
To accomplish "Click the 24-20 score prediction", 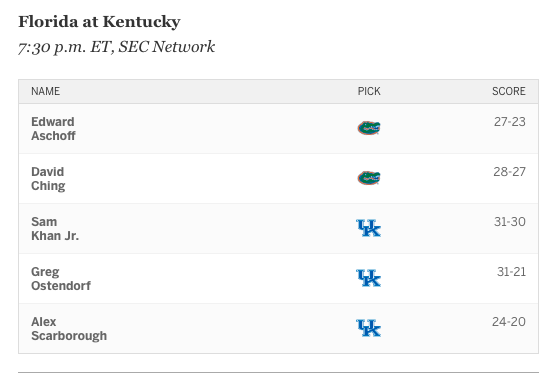I will tap(508, 322).
